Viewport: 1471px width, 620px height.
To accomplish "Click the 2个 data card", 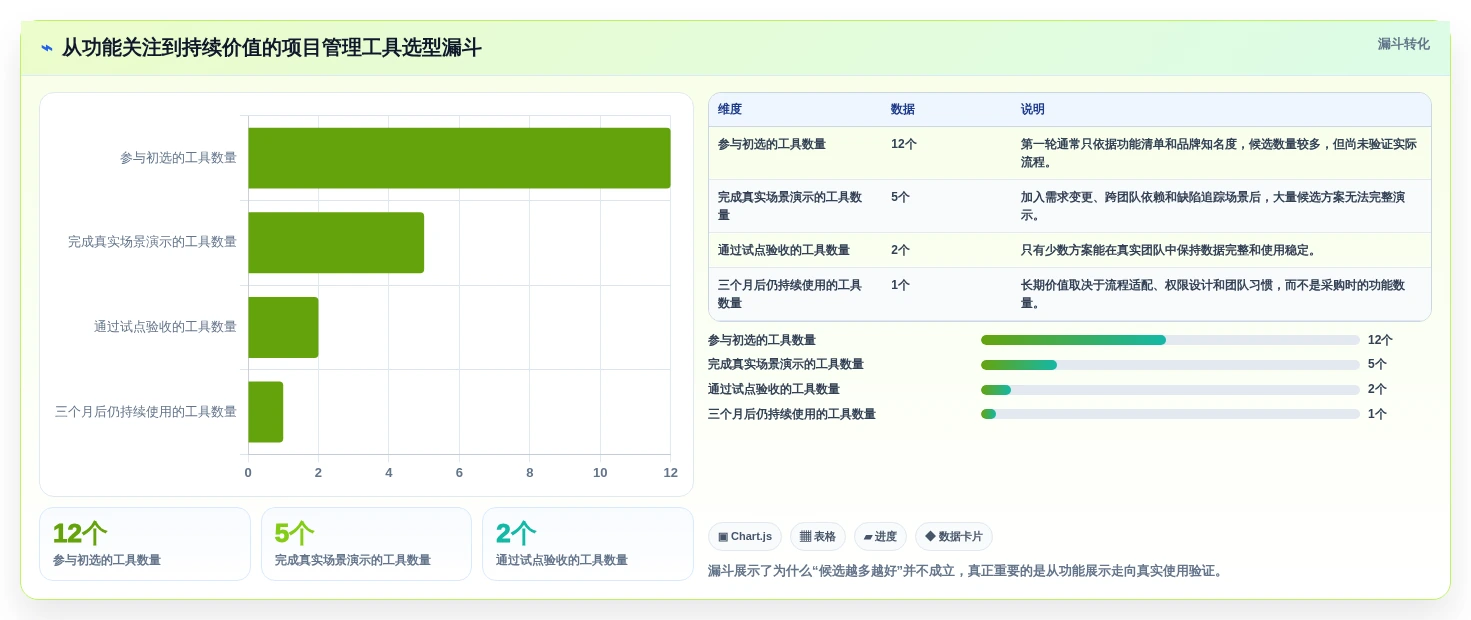I will tap(588, 544).
